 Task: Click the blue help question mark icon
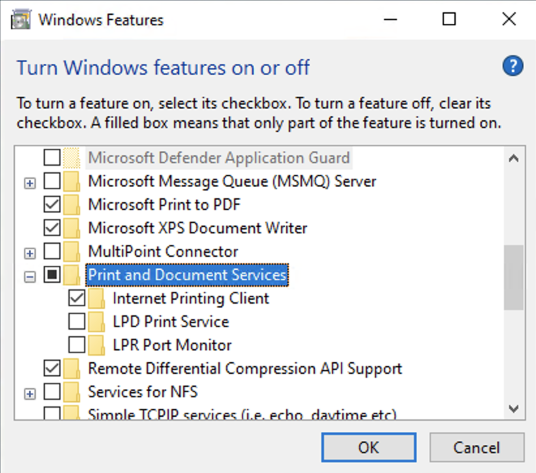coord(512,66)
